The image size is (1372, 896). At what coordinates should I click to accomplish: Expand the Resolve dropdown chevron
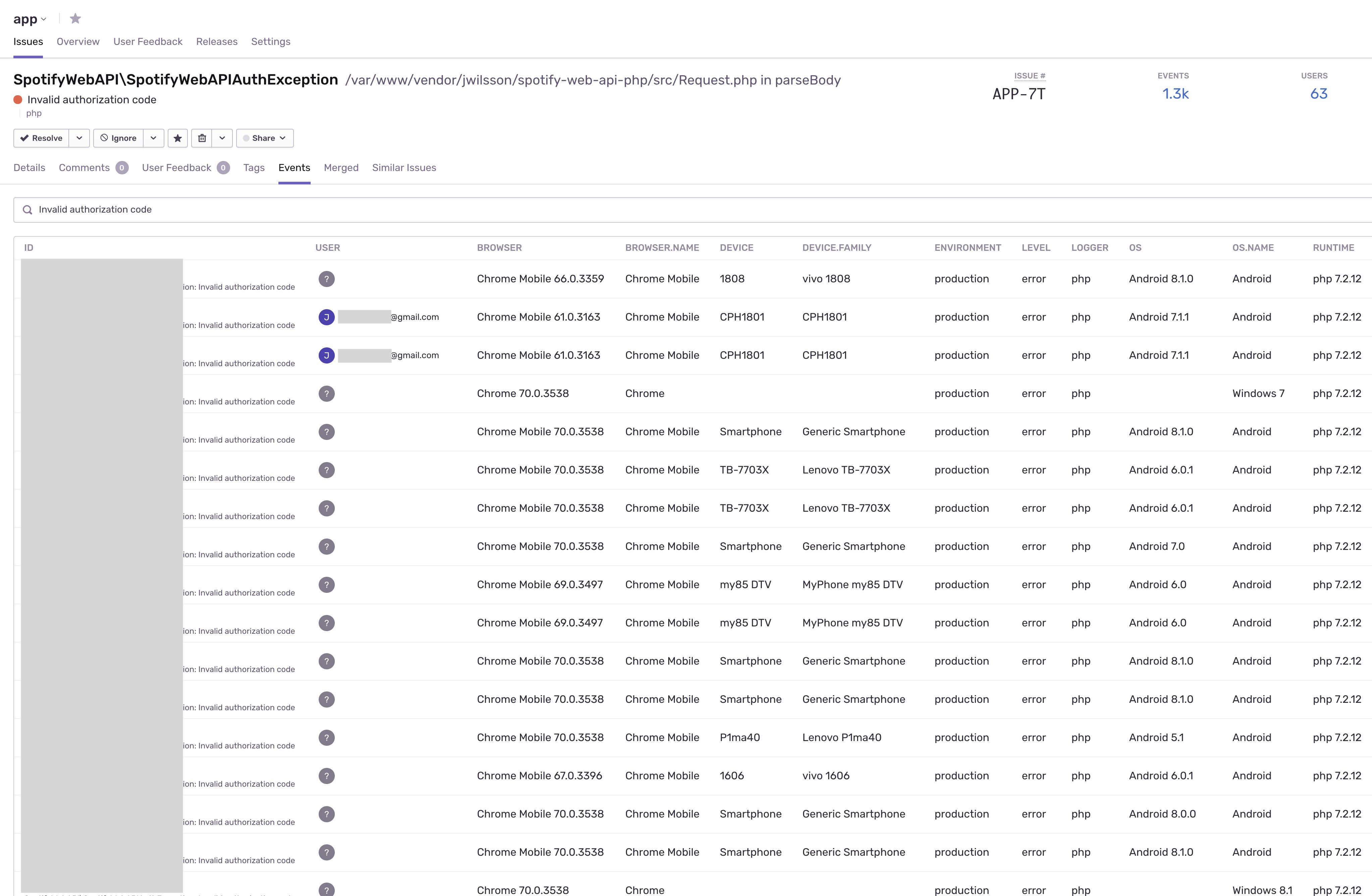tap(79, 138)
